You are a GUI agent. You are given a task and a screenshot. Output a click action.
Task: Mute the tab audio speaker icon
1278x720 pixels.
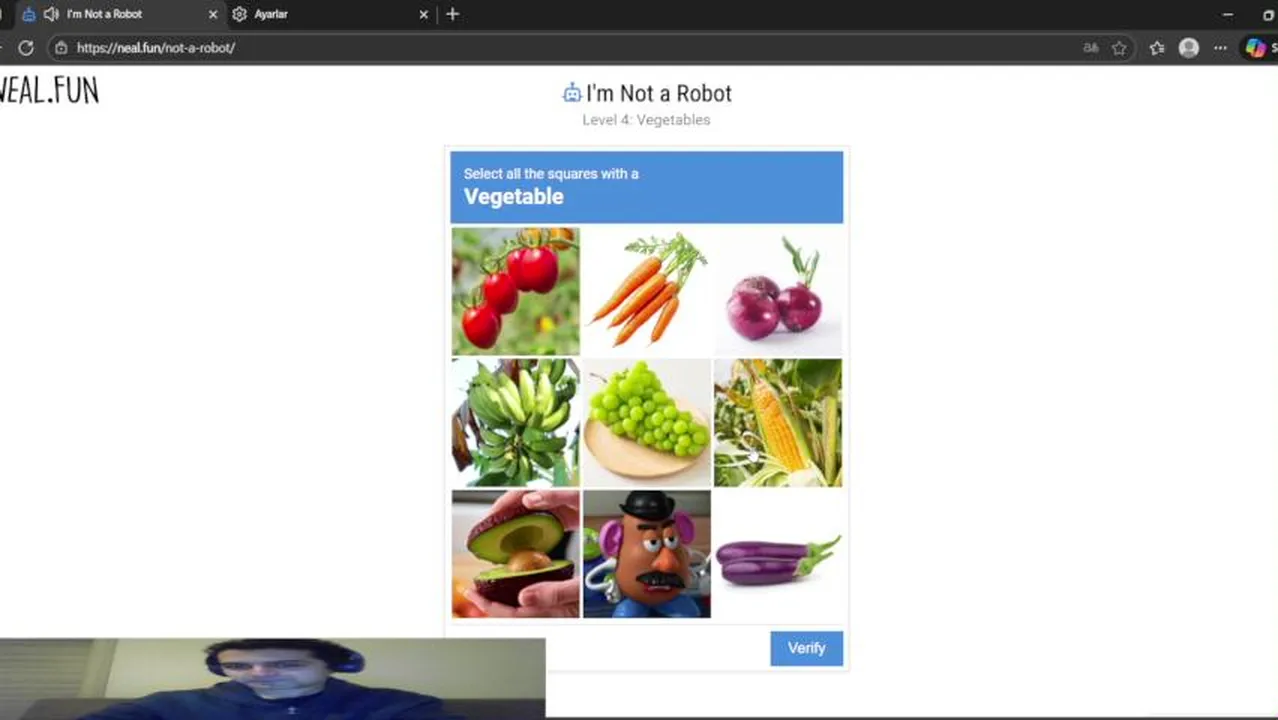point(51,14)
